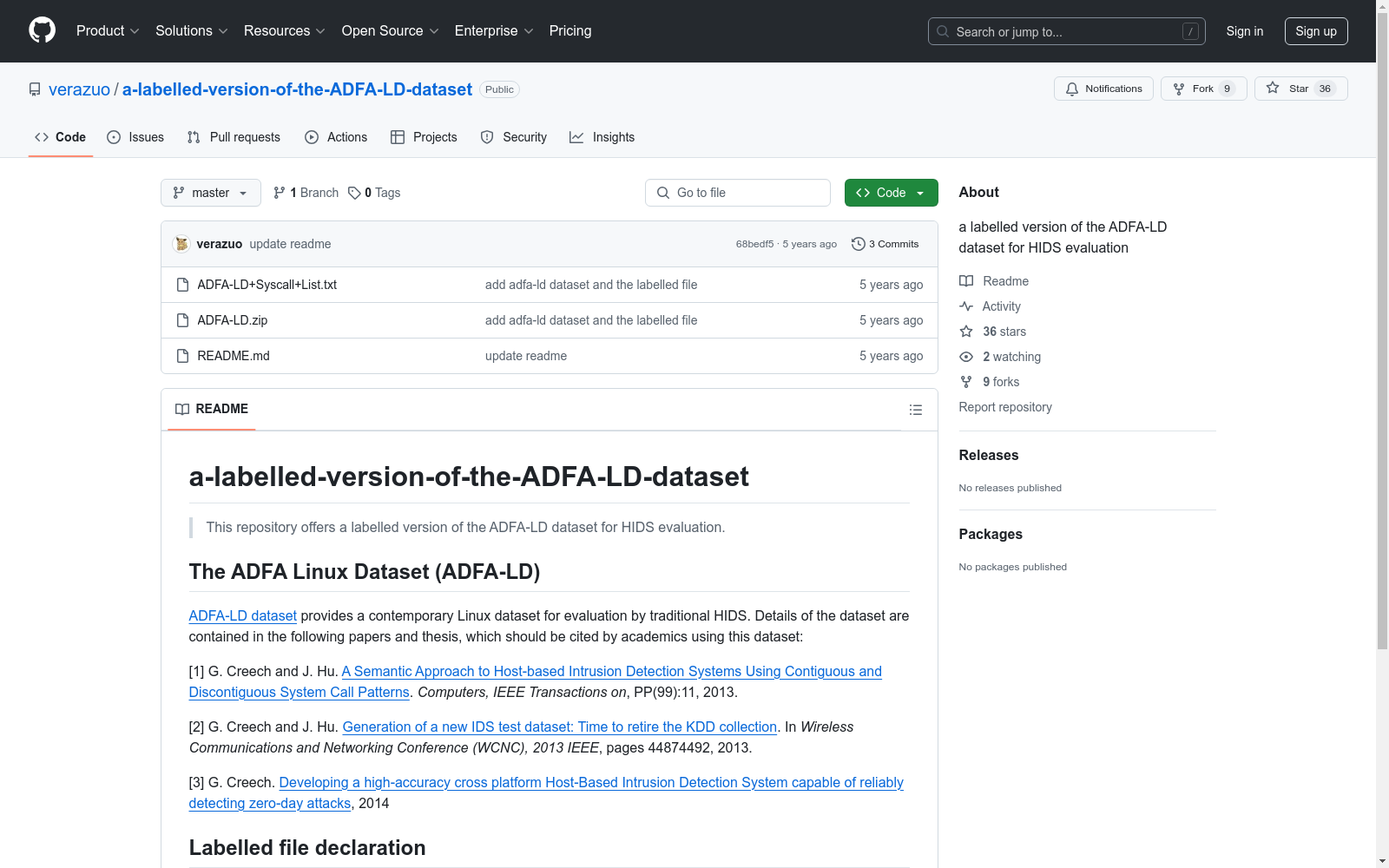This screenshot has width=1389, height=868.
Task: Open the verazuo owner profile link
Action: pyautogui.click(x=79, y=89)
